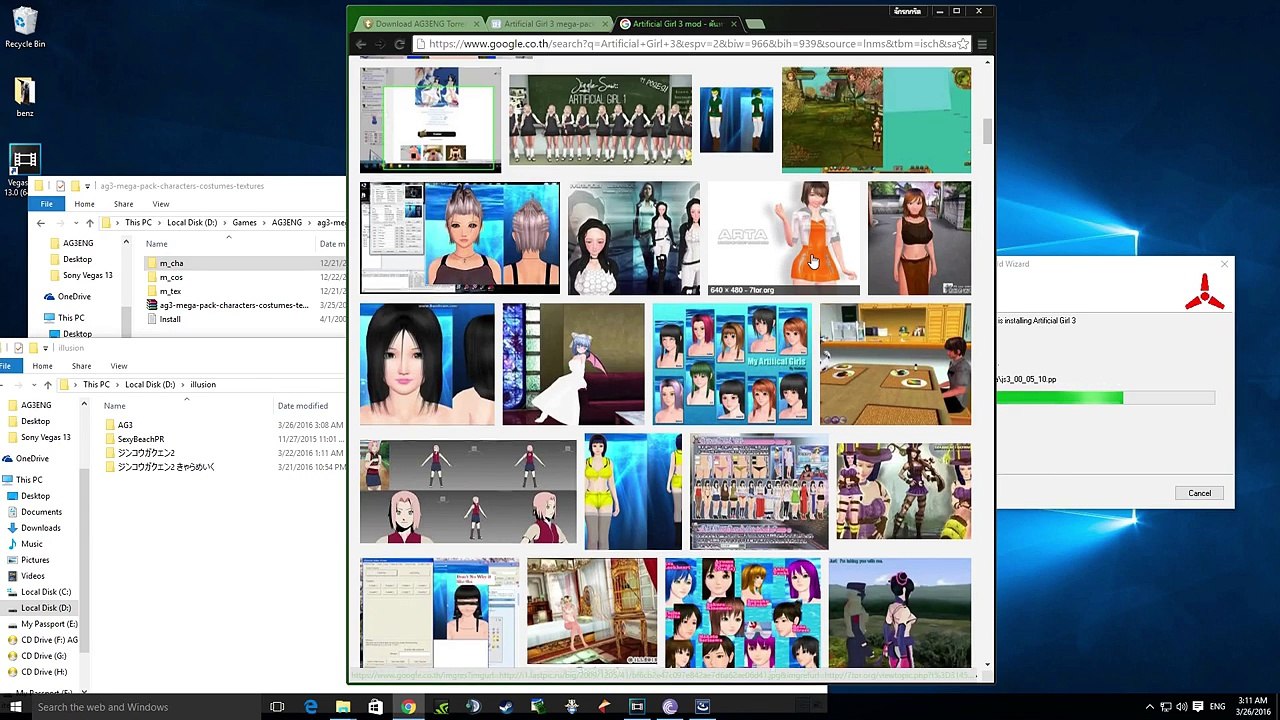Open the Windows Start menu
This screenshot has width=1280, height=720.
pos(16,707)
